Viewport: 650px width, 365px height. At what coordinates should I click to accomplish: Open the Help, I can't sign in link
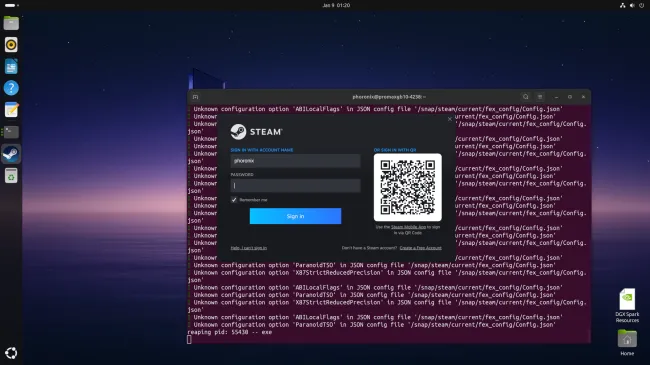click(249, 248)
